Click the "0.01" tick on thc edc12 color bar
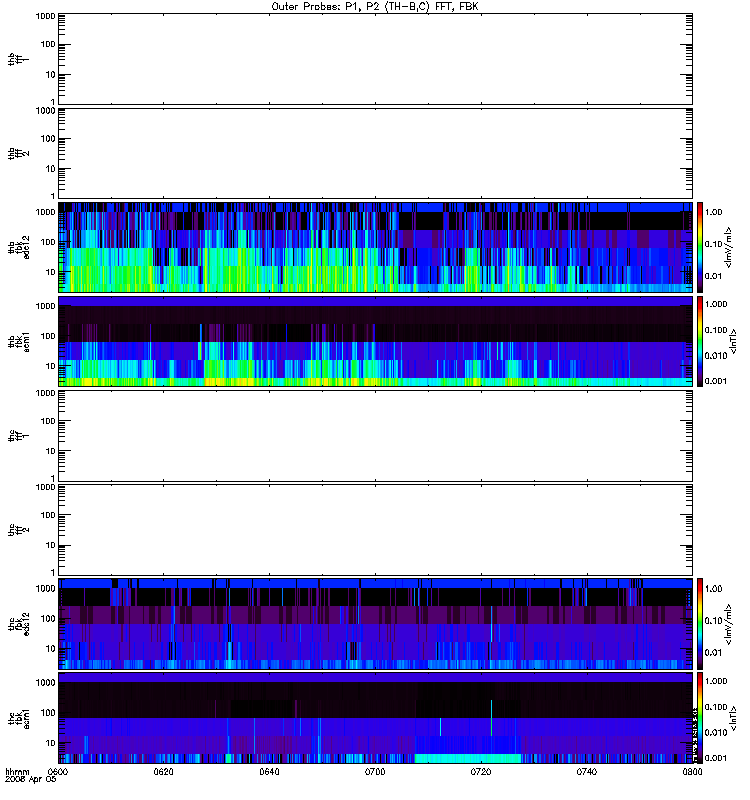Image resolution: width=750 pixels, height=800 pixels. coord(713,653)
